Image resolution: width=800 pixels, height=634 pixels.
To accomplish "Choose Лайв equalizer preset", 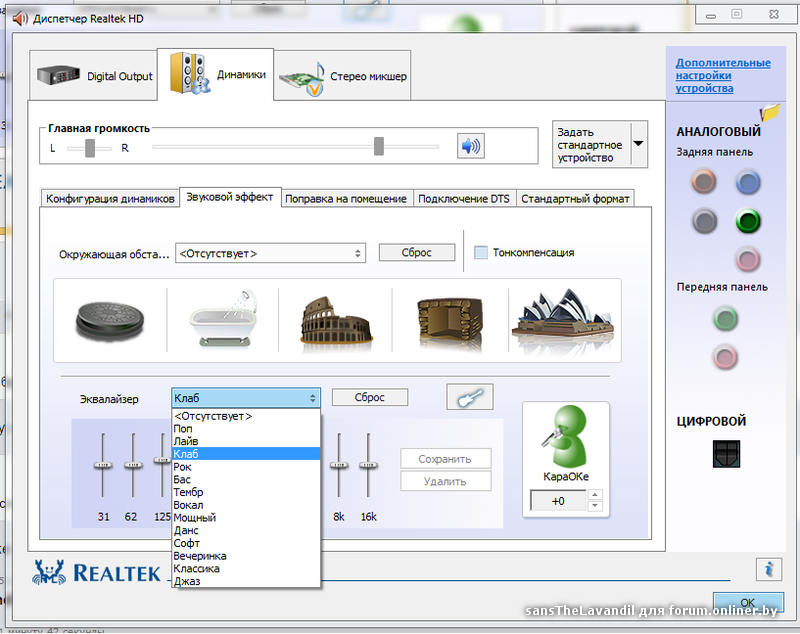I will (x=246, y=442).
